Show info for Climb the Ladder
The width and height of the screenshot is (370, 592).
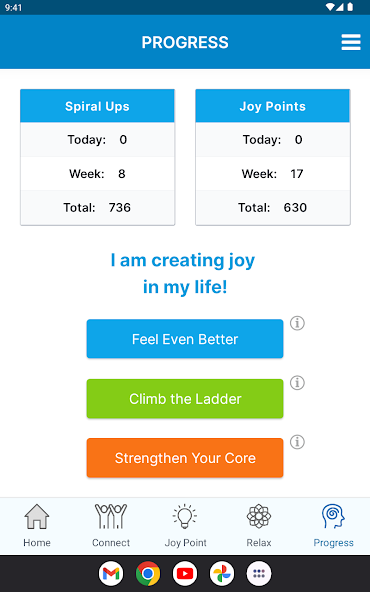coord(297,383)
